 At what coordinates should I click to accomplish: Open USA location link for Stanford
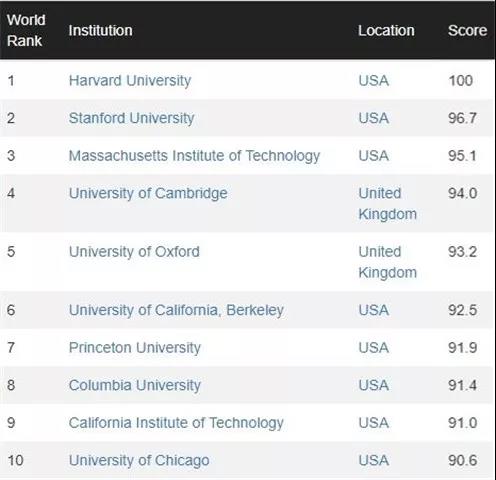click(374, 118)
